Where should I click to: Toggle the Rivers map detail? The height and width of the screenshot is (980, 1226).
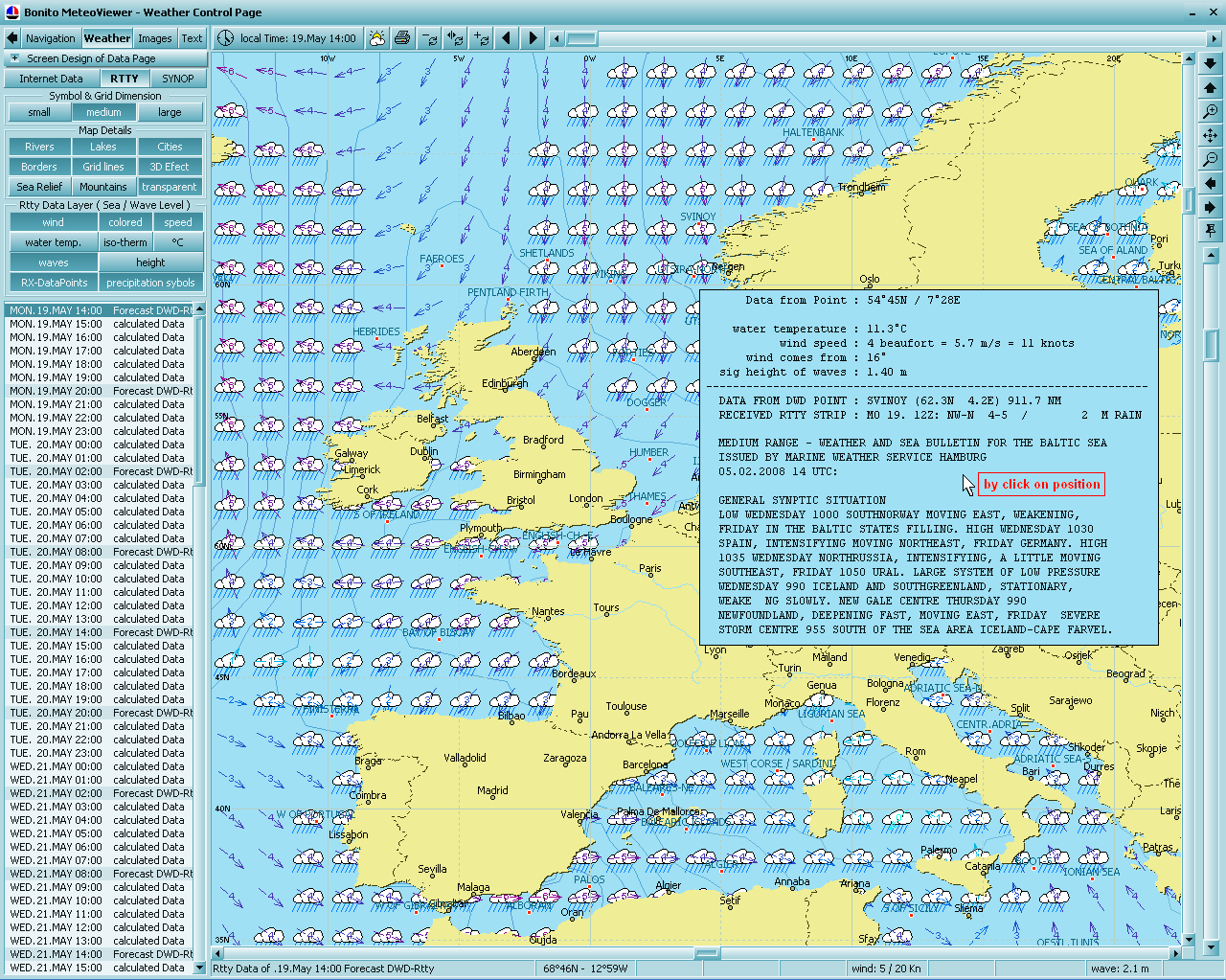pyautogui.click(x=39, y=147)
